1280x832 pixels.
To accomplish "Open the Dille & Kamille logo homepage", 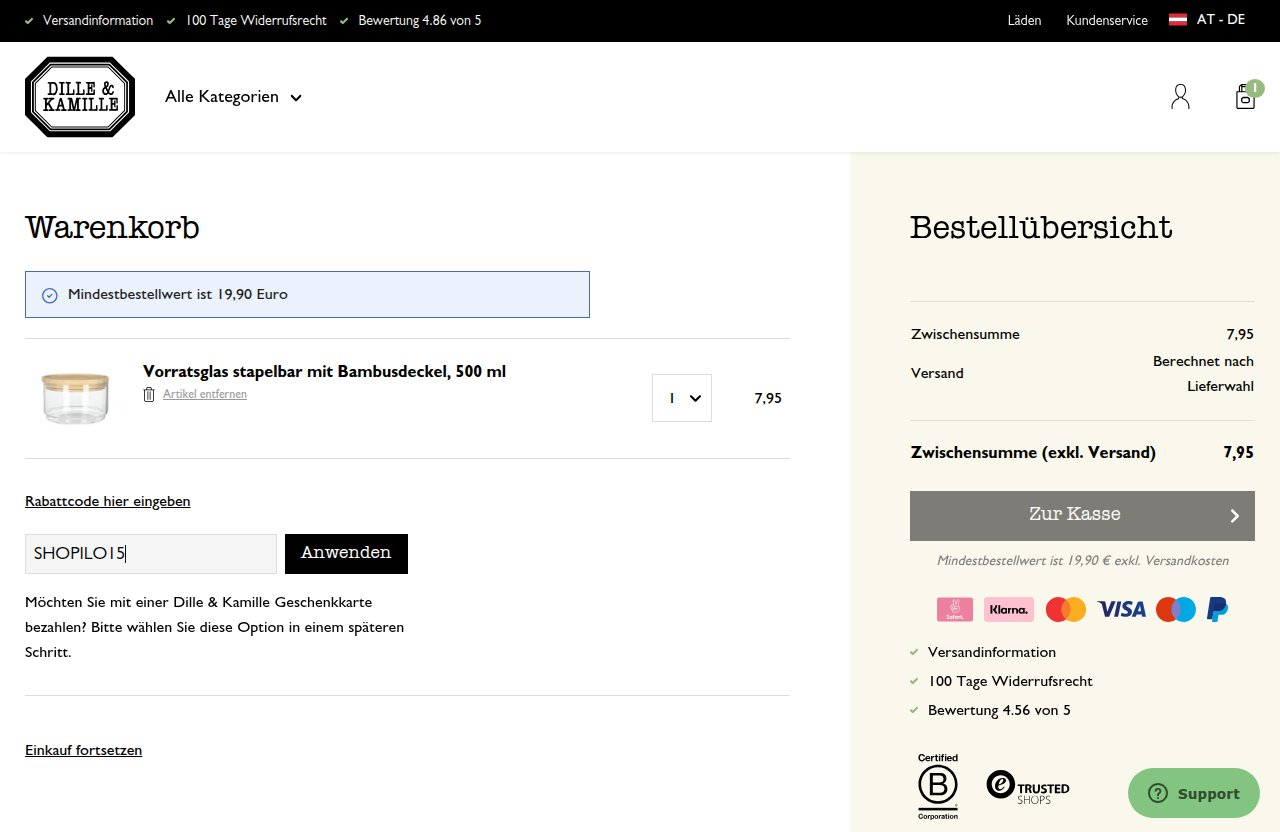I will click(x=80, y=97).
